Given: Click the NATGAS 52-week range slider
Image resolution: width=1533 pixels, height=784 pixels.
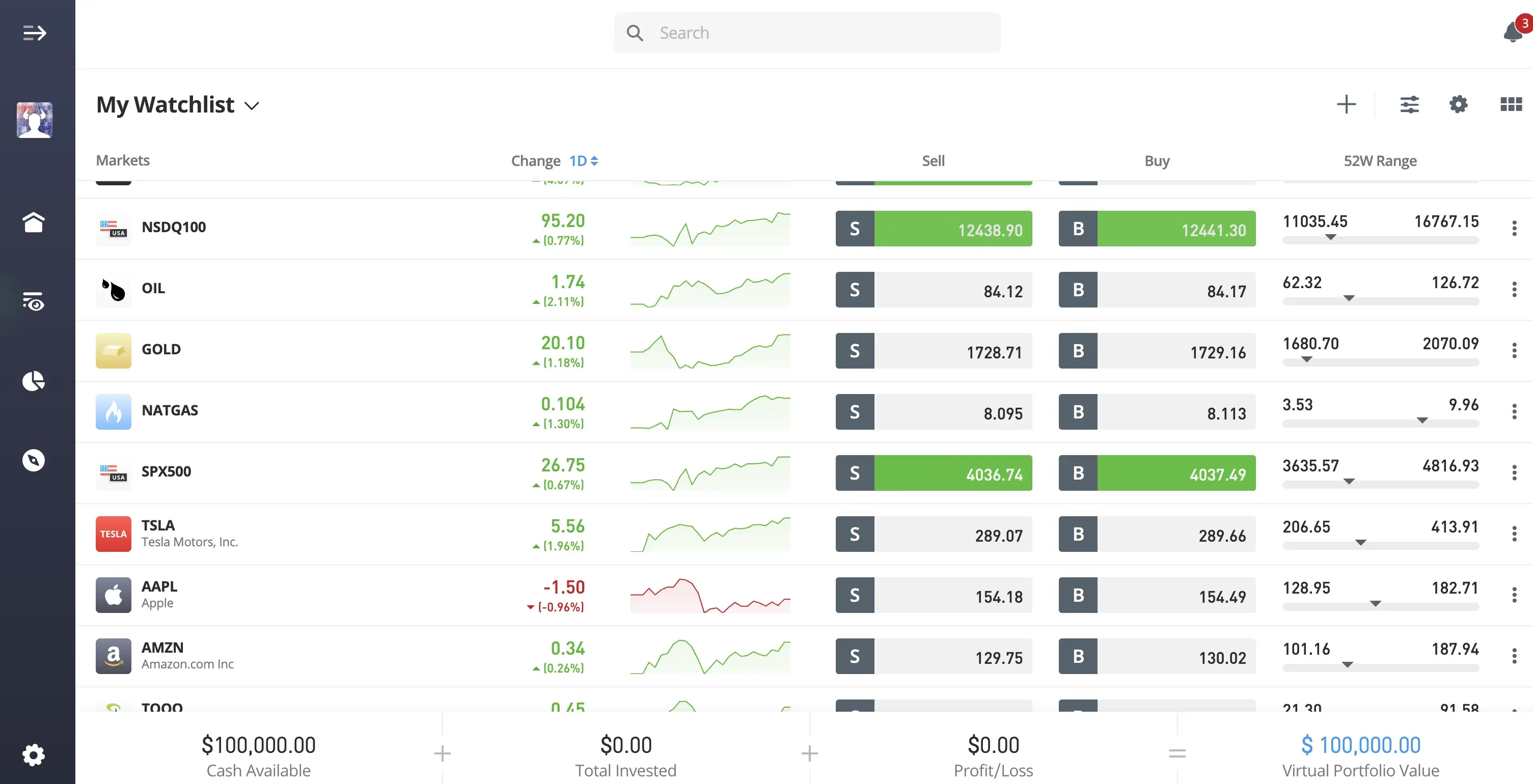Looking at the screenshot, I should tap(1380, 423).
